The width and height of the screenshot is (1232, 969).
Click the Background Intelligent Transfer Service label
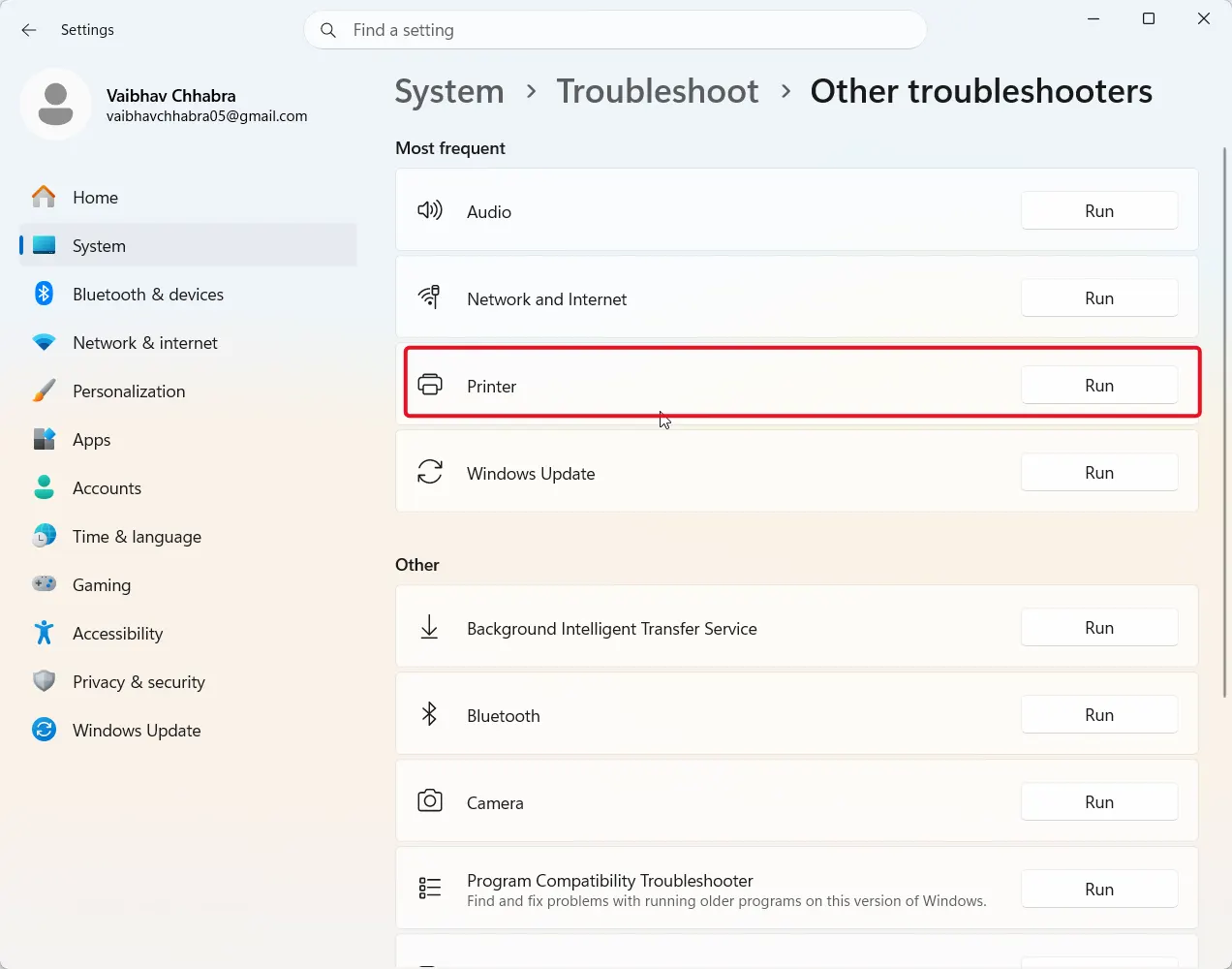(x=612, y=628)
